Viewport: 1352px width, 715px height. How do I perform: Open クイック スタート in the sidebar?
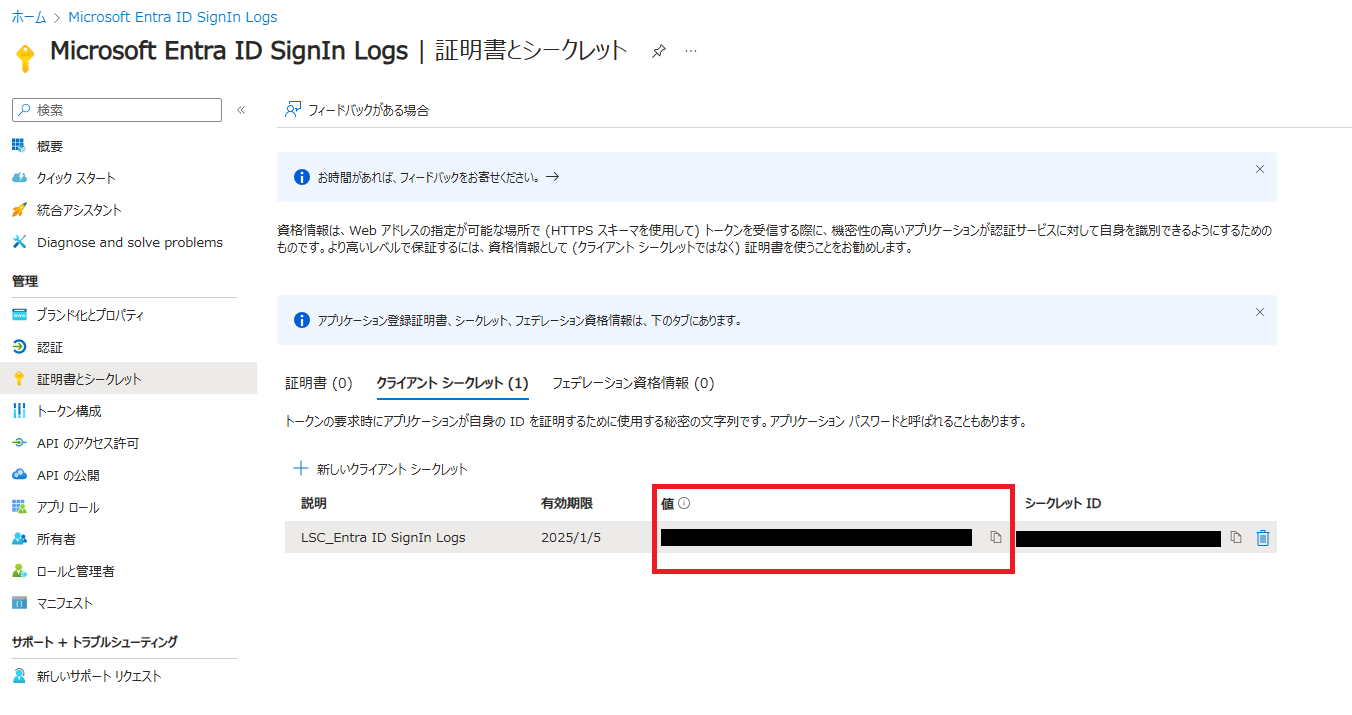[76, 178]
